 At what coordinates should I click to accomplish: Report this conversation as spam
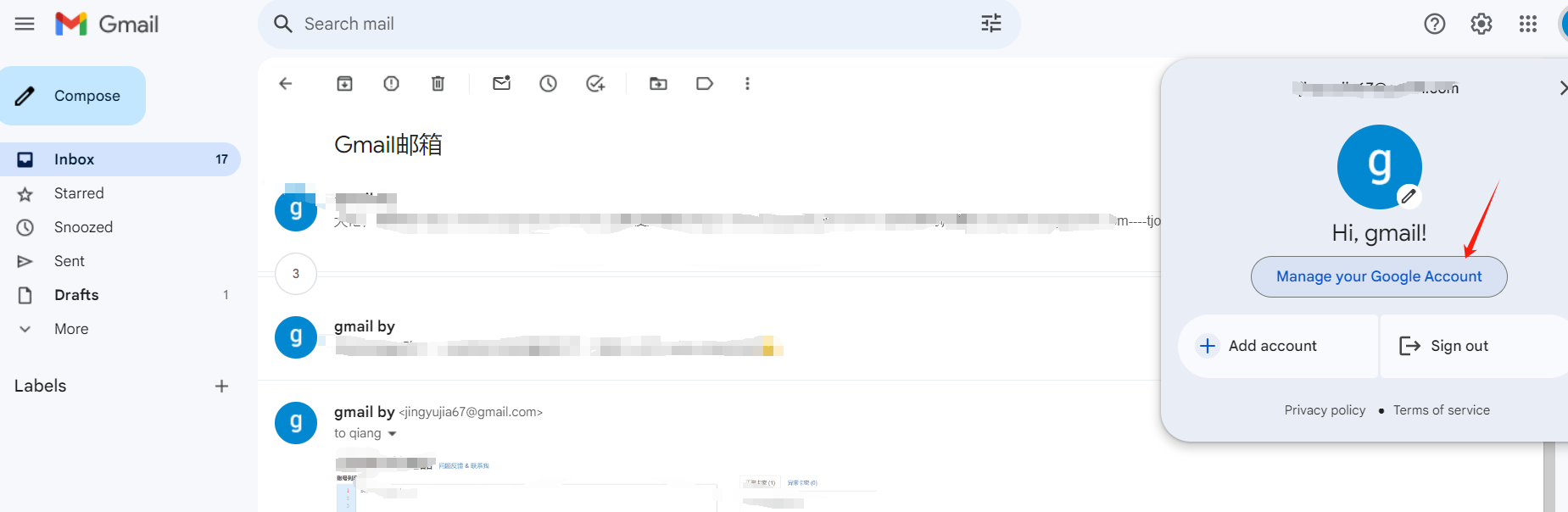(x=391, y=83)
